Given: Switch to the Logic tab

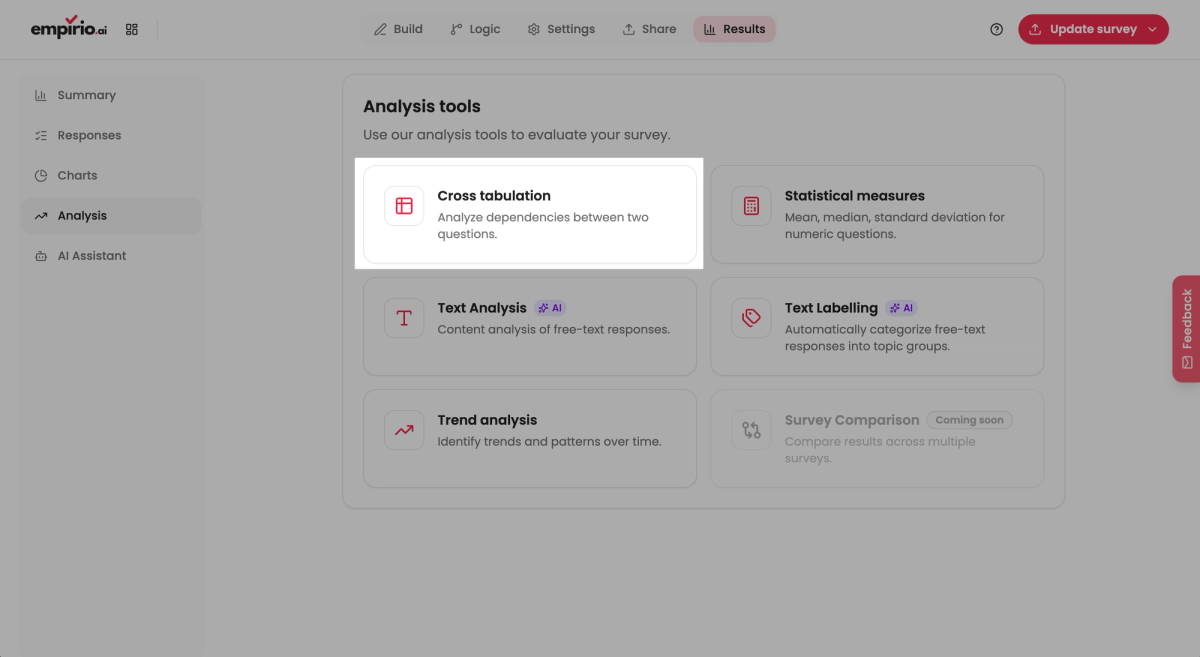Looking at the screenshot, I should coord(475,29).
